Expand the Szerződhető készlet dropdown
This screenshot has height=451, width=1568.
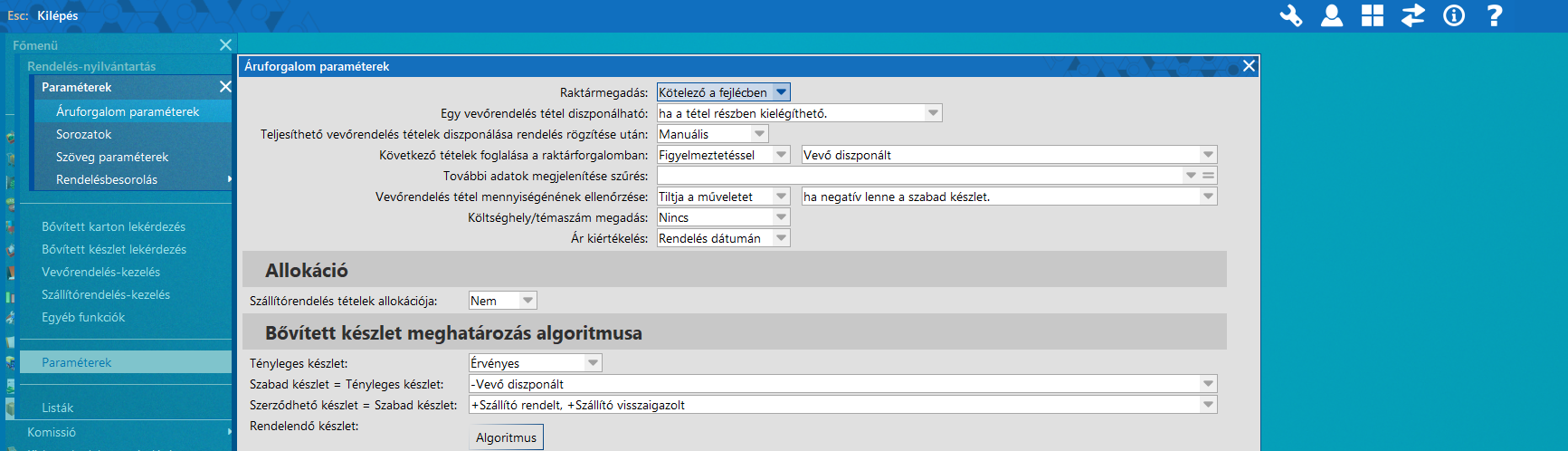coord(1208,405)
